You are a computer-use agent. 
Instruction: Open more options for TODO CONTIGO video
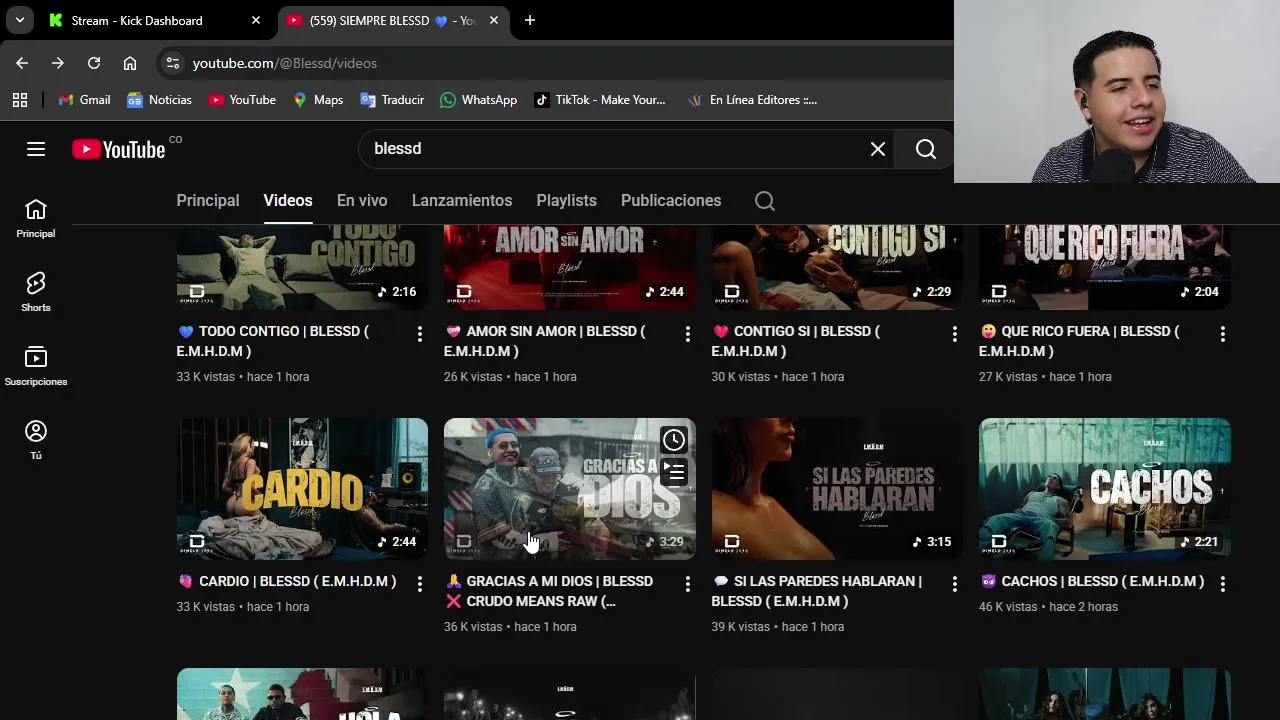(x=420, y=334)
